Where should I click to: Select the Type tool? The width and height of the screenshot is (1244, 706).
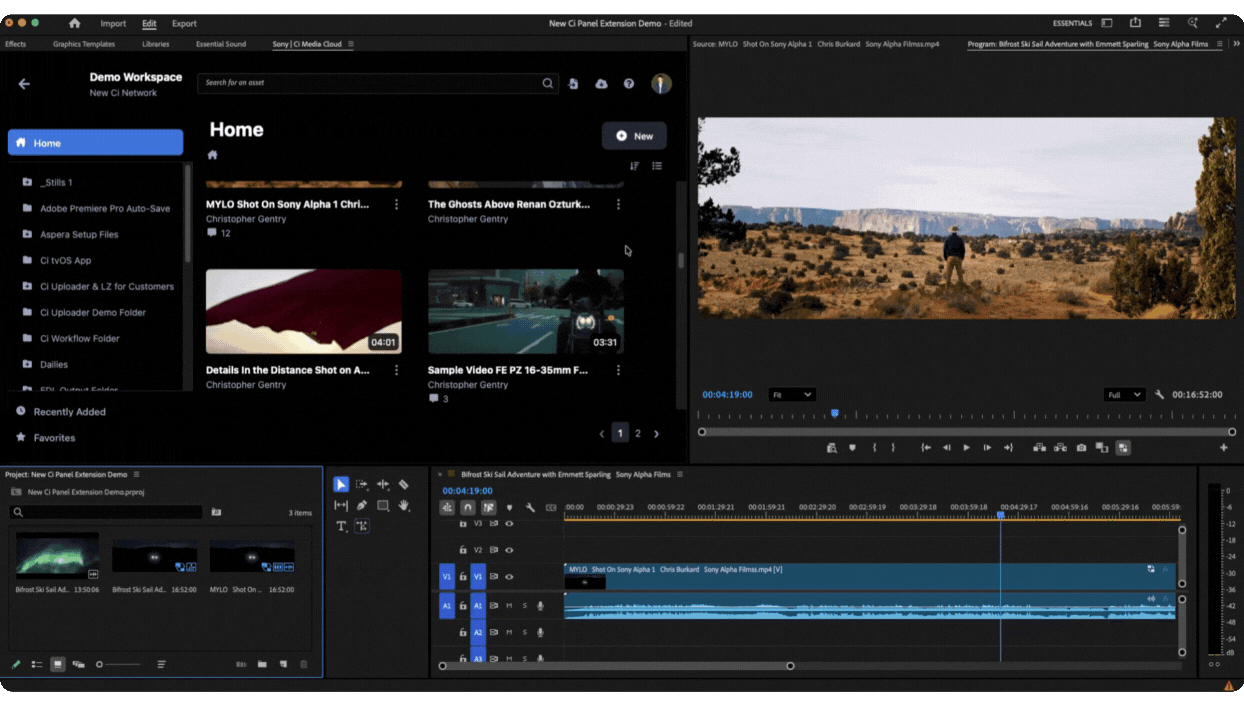[341, 526]
